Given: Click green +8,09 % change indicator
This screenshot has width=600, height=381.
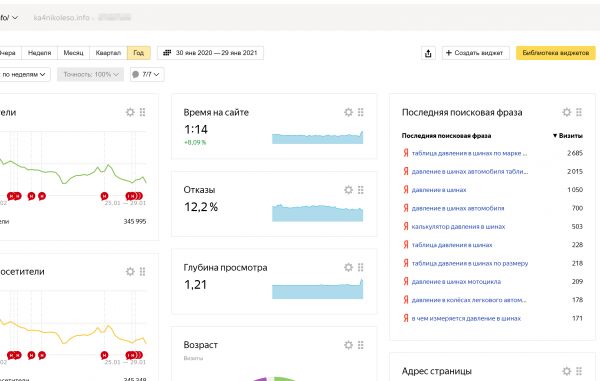Looking at the screenshot, I should pos(195,142).
